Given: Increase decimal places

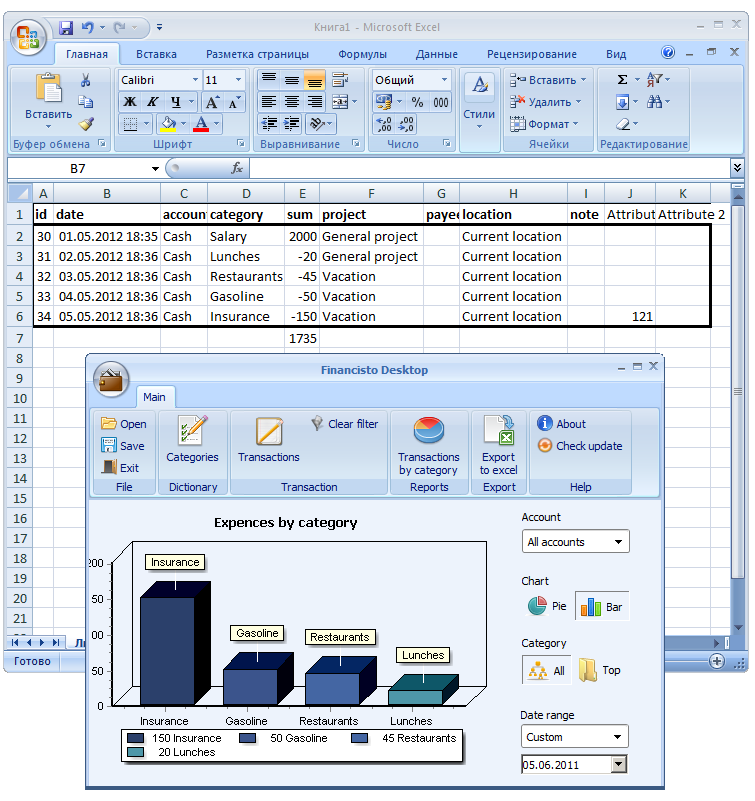Looking at the screenshot, I should [384, 124].
